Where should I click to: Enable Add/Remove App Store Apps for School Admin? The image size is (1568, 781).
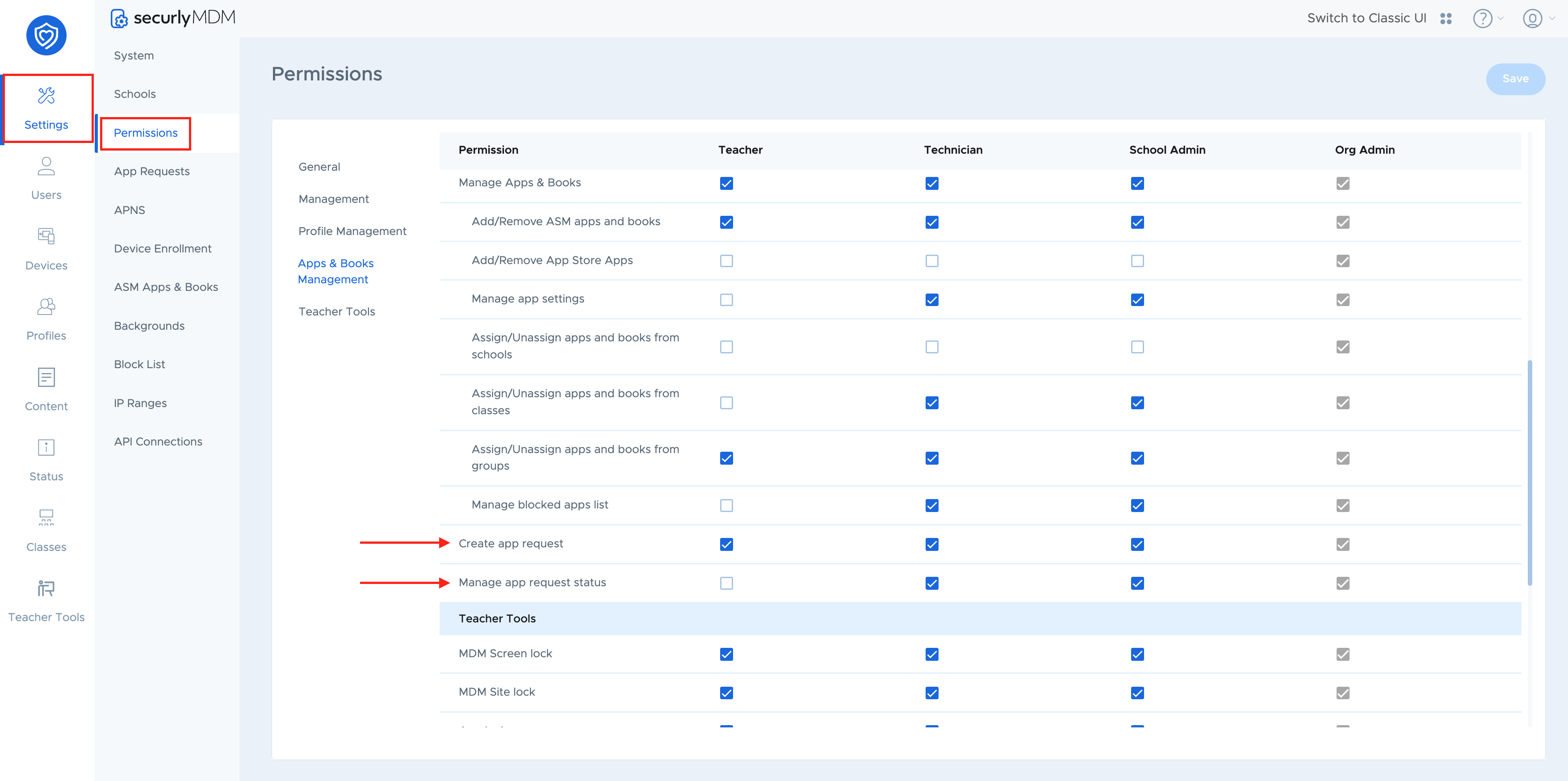[x=1137, y=260]
